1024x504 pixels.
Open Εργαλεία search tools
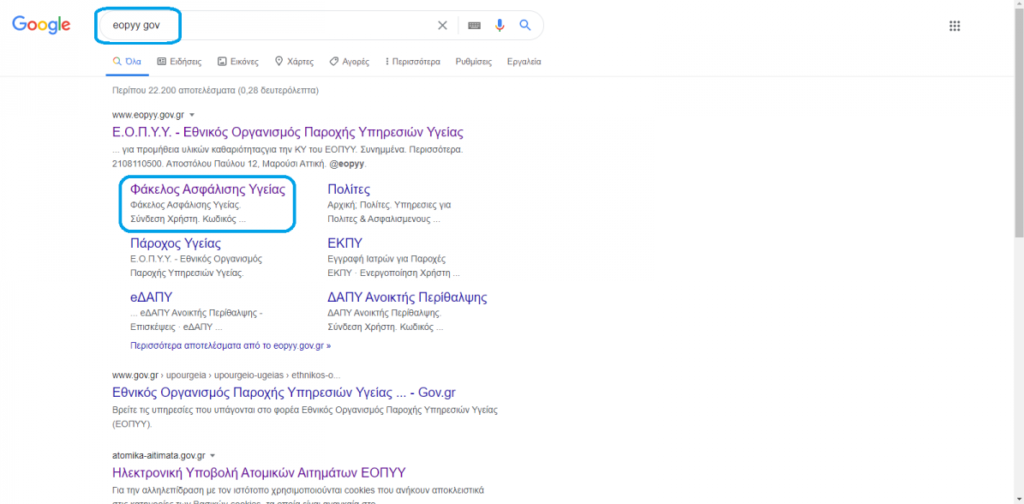[x=524, y=62]
